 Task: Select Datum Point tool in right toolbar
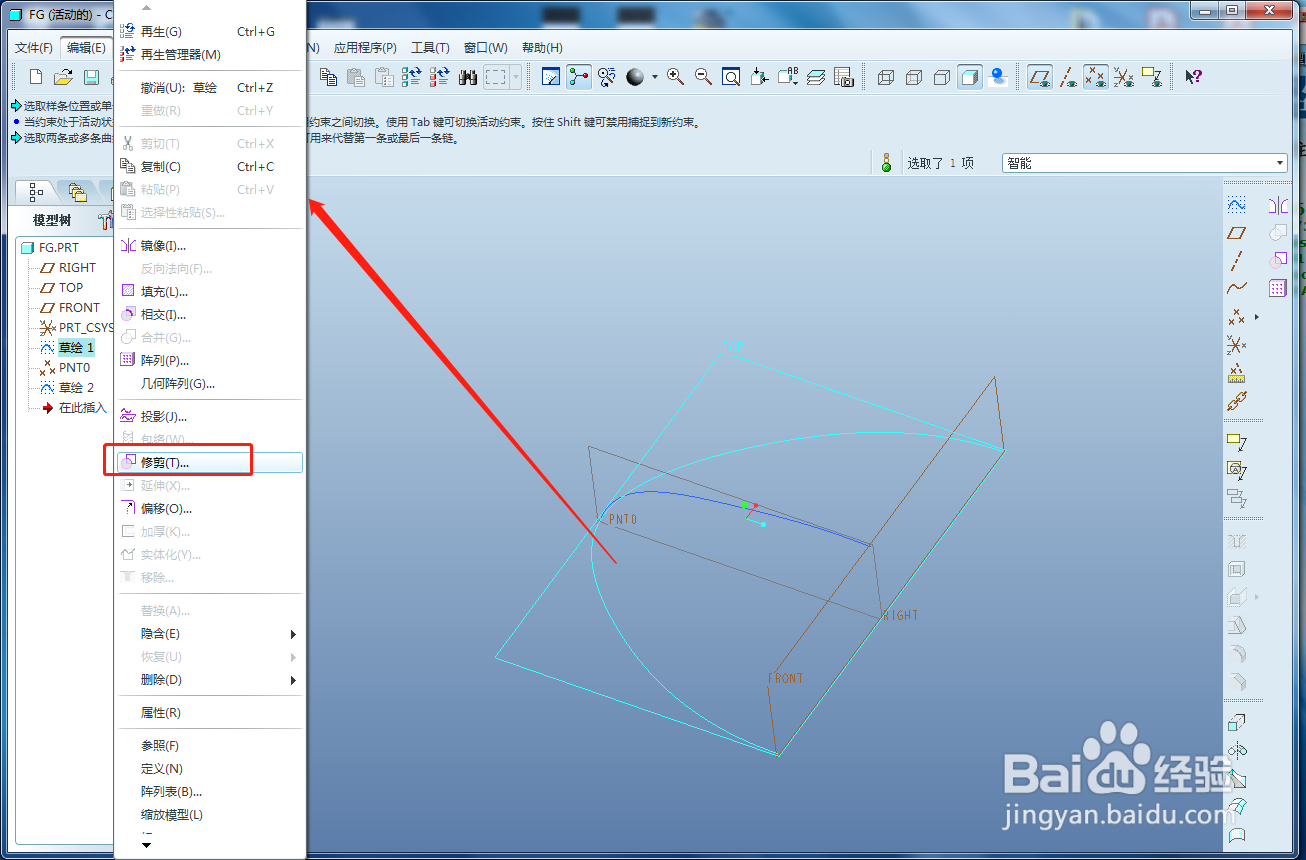[1237, 316]
